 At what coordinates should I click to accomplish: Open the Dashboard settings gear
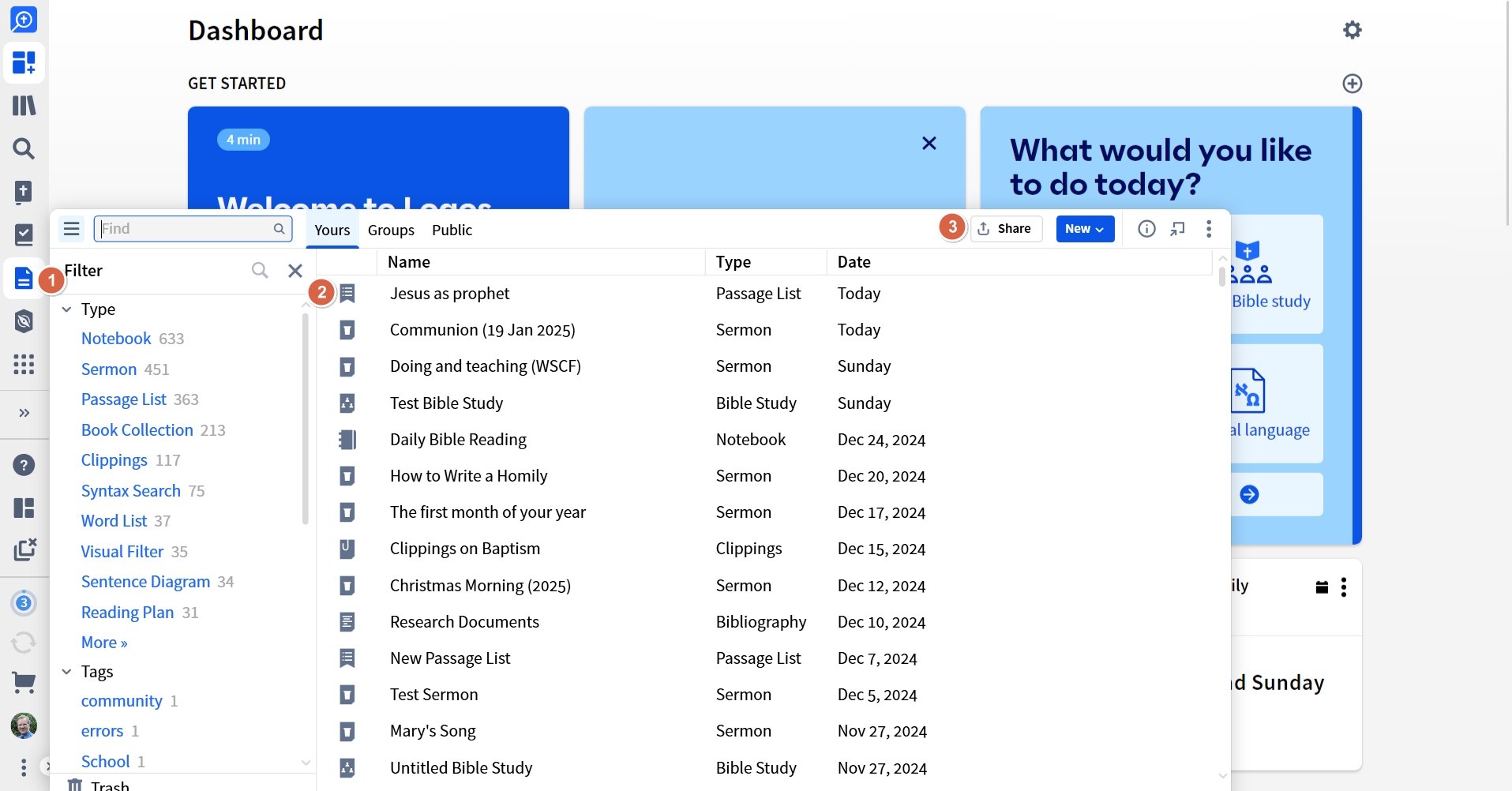pos(1353,30)
